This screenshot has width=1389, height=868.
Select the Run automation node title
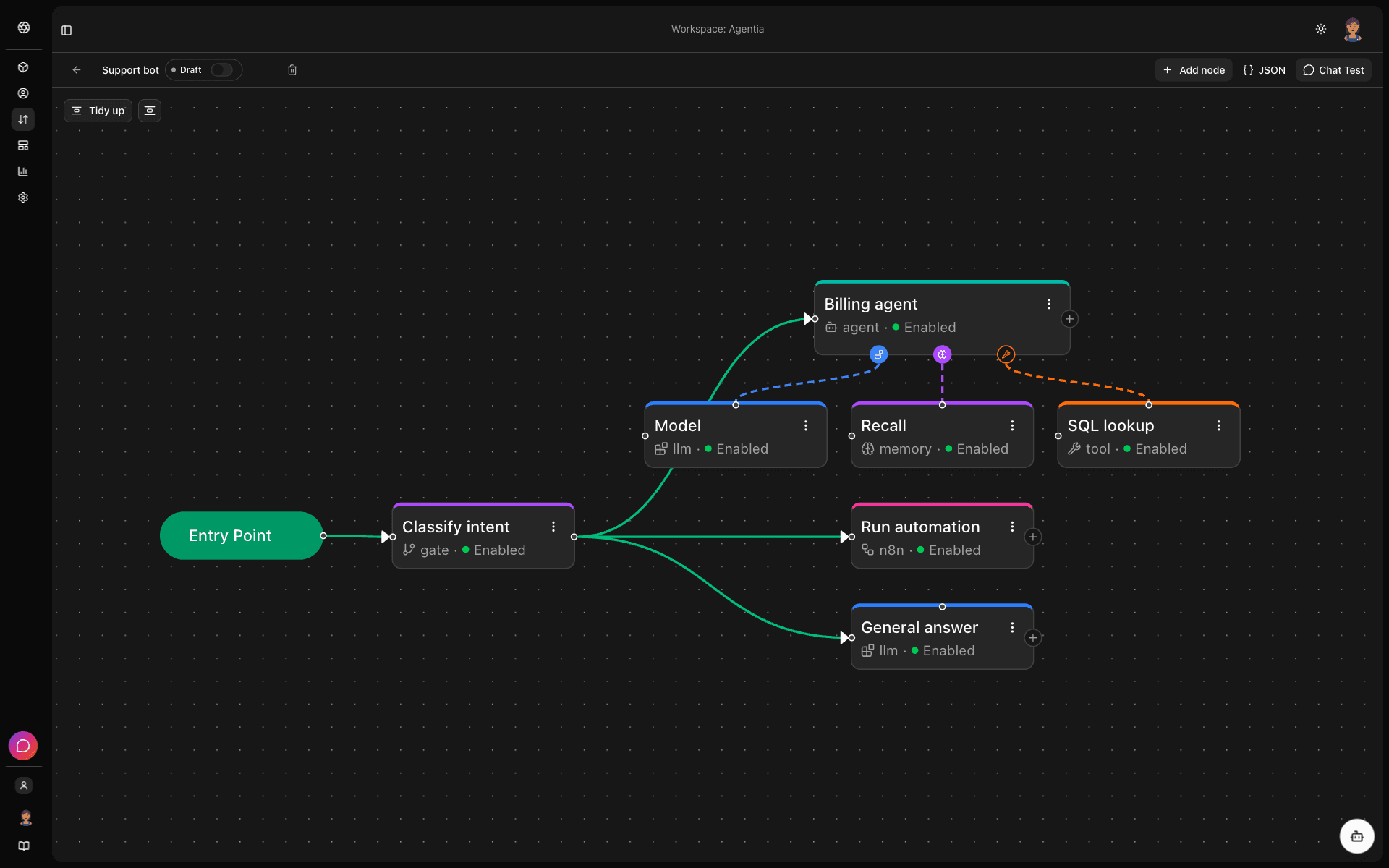pos(920,527)
